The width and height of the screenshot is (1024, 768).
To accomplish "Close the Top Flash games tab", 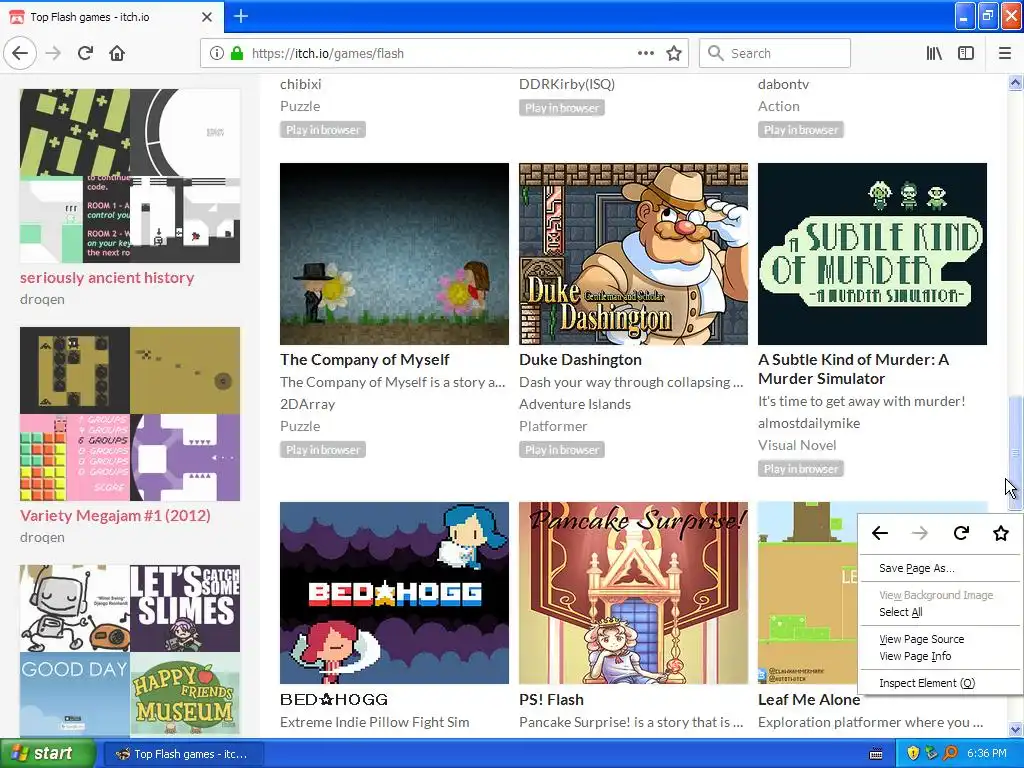I will pyautogui.click(x=207, y=17).
